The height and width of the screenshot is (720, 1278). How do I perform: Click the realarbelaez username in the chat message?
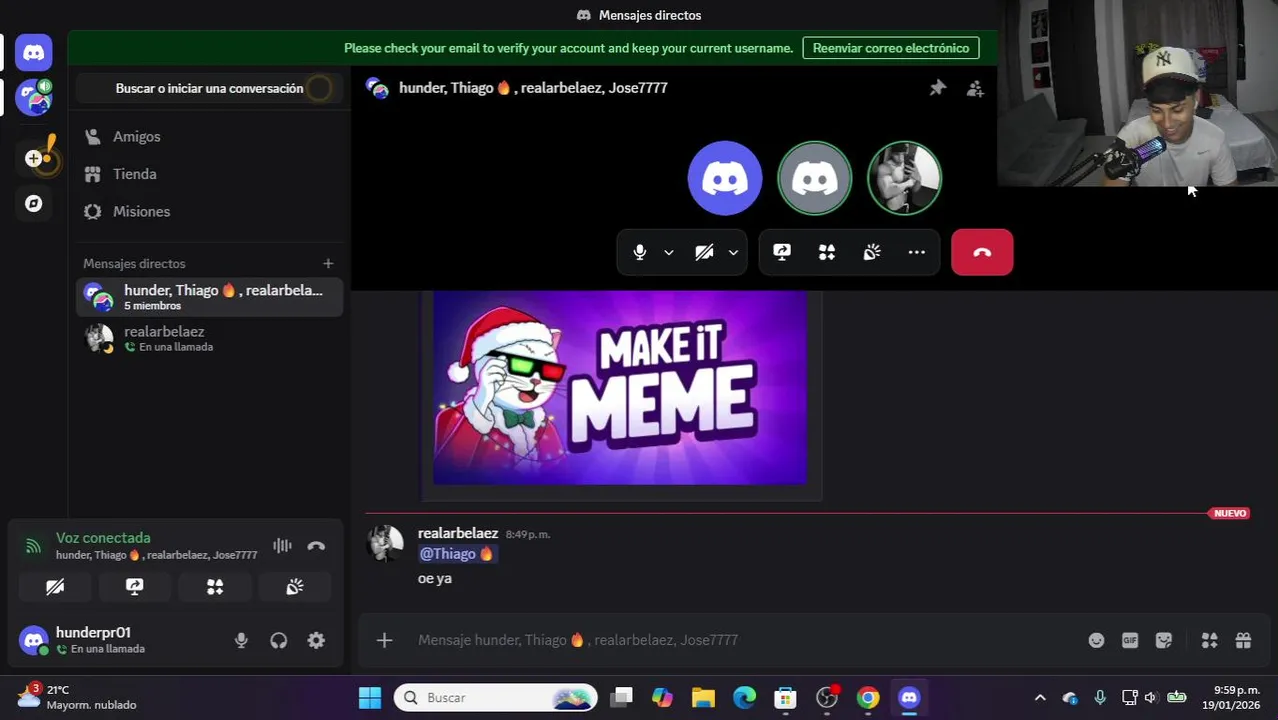point(458,533)
